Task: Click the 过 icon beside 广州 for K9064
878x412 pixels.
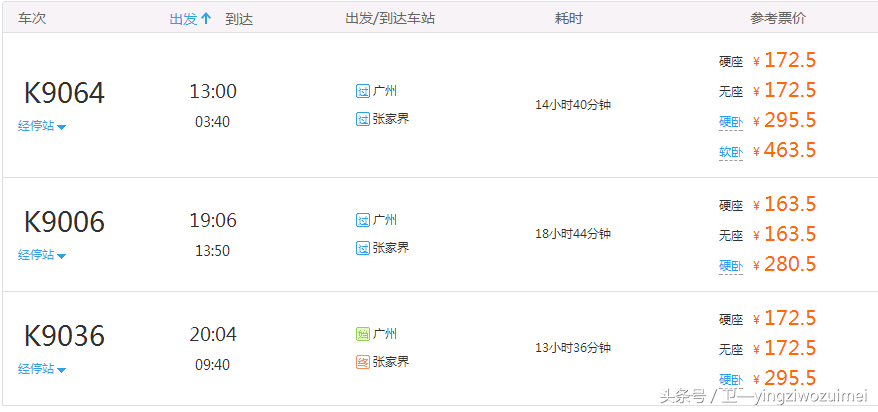Action: point(363,91)
